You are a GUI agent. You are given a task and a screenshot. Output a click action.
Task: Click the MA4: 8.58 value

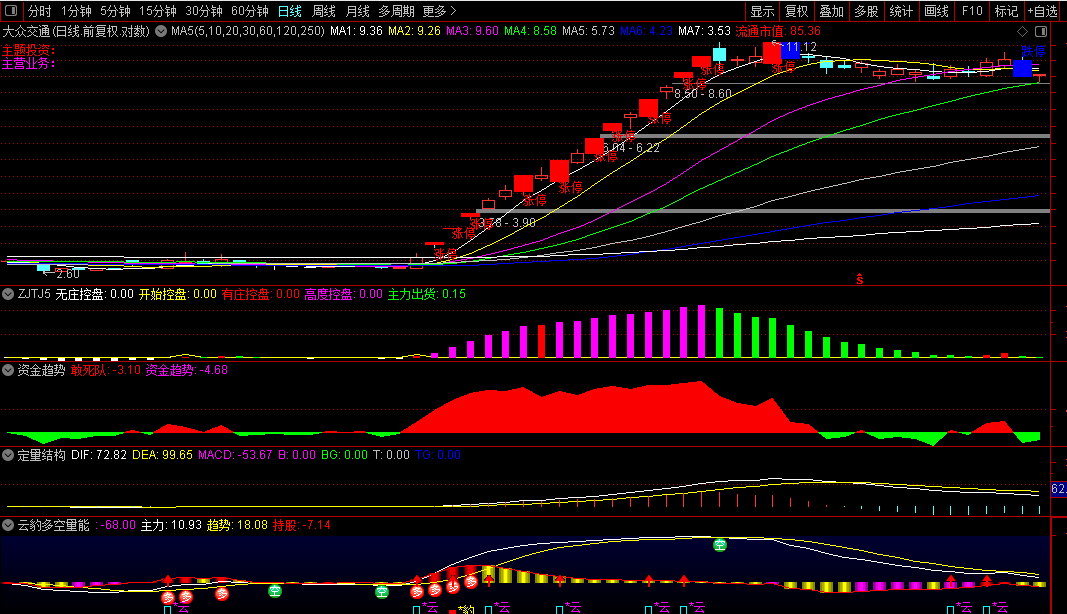tap(530, 31)
